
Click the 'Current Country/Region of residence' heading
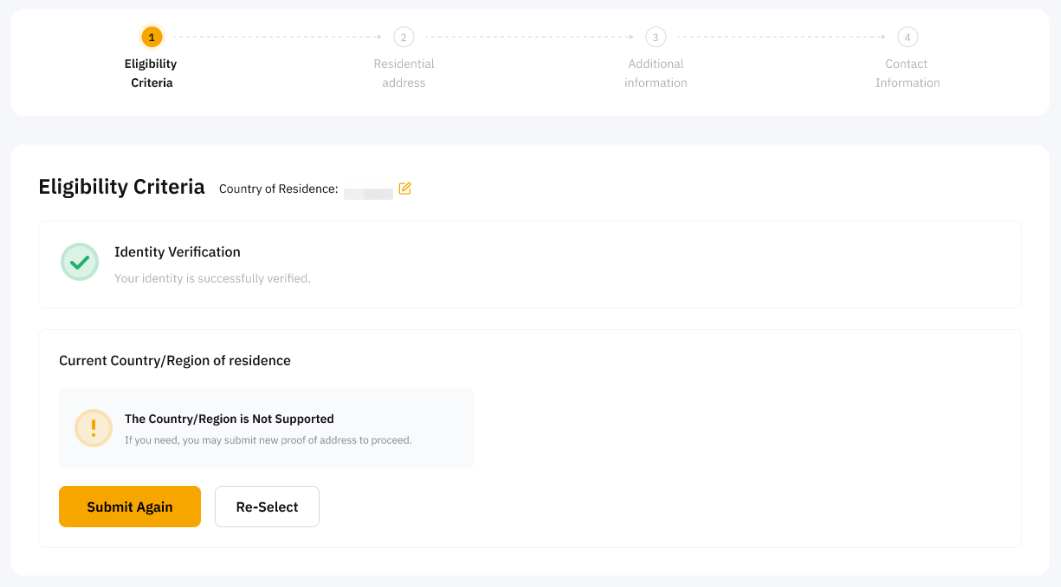tap(175, 360)
